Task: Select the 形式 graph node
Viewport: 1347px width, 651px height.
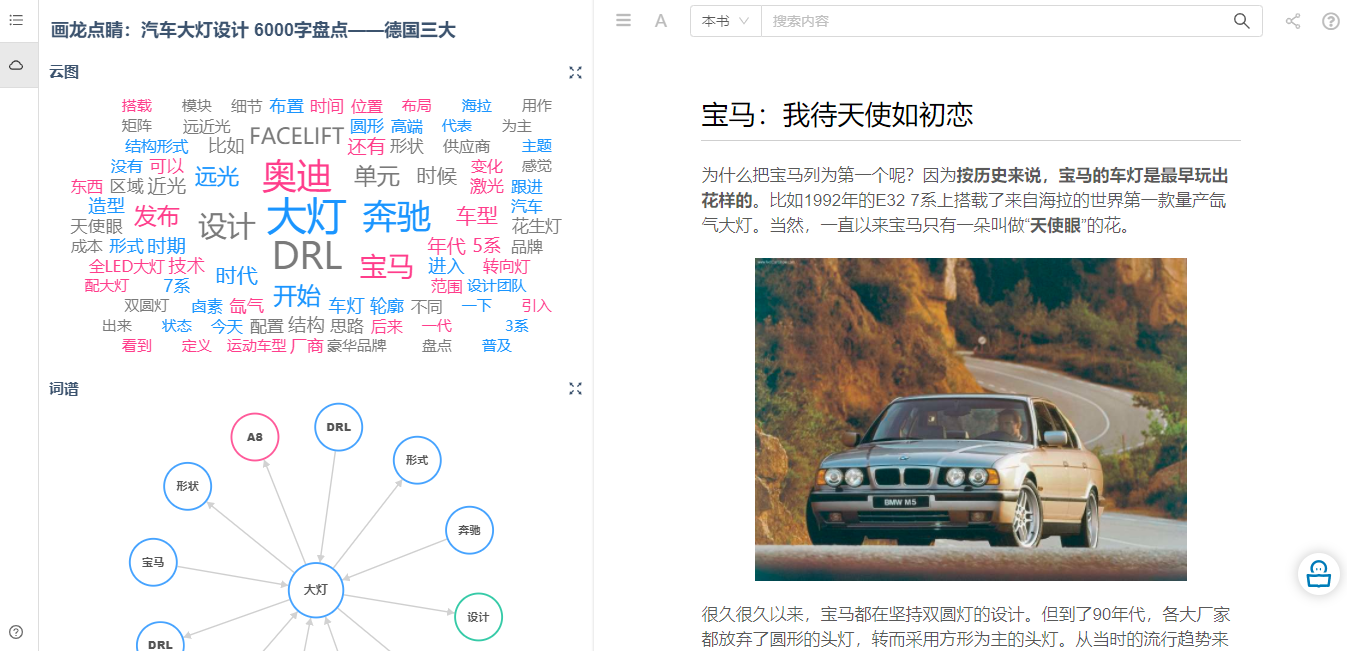Action: click(417, 460)
